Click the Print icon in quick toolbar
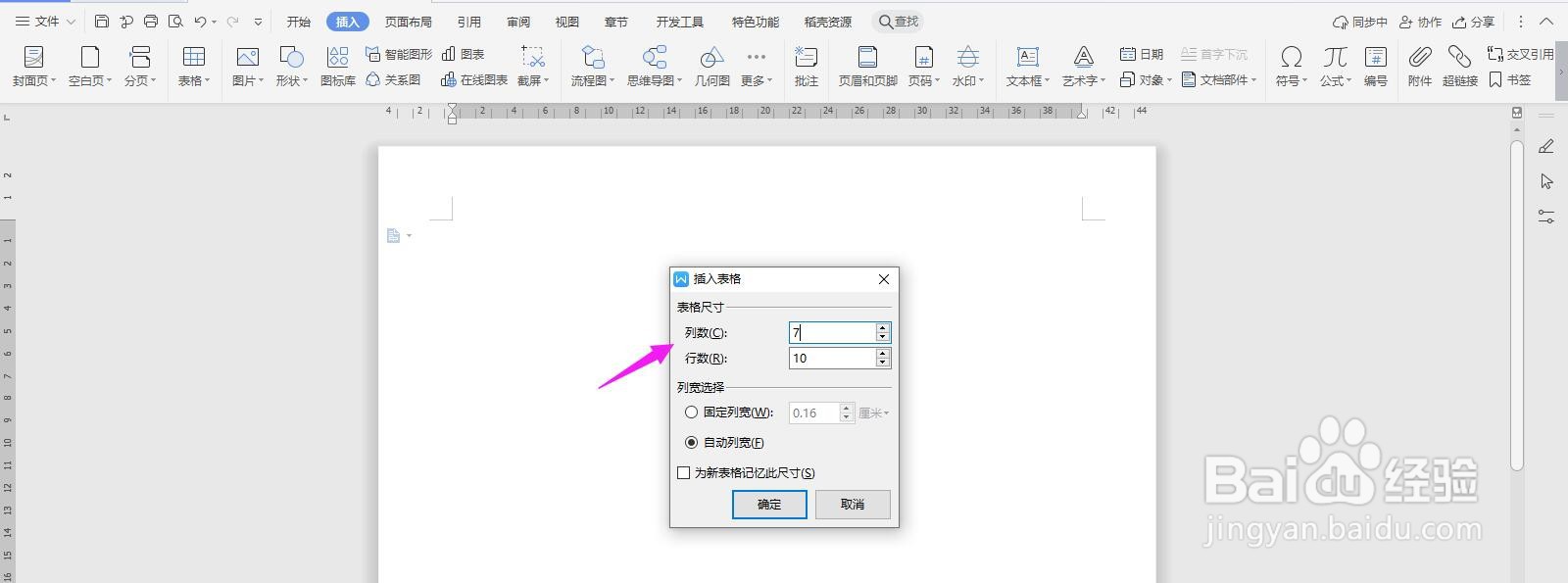Viewport: 1568px width, 583px height. (x=151, y=21)
